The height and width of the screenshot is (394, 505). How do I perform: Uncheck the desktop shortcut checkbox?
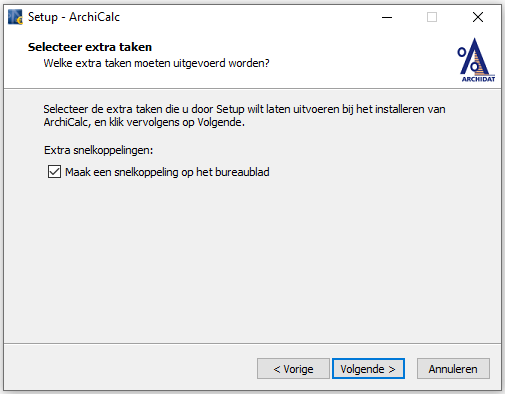(x=54, y=172)
